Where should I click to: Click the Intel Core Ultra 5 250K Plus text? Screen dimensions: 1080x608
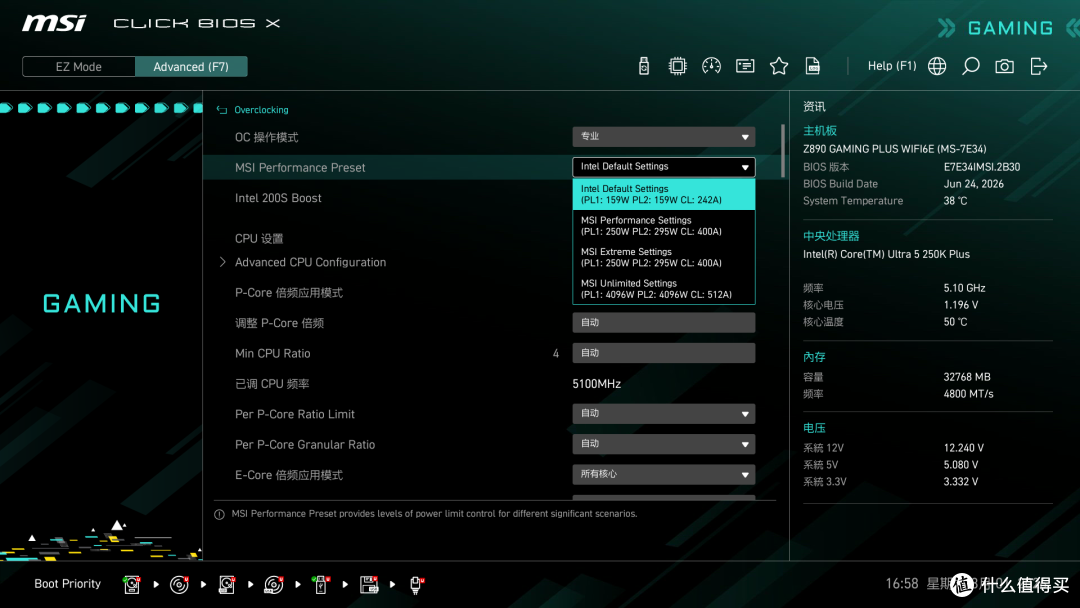coord(886,254)
